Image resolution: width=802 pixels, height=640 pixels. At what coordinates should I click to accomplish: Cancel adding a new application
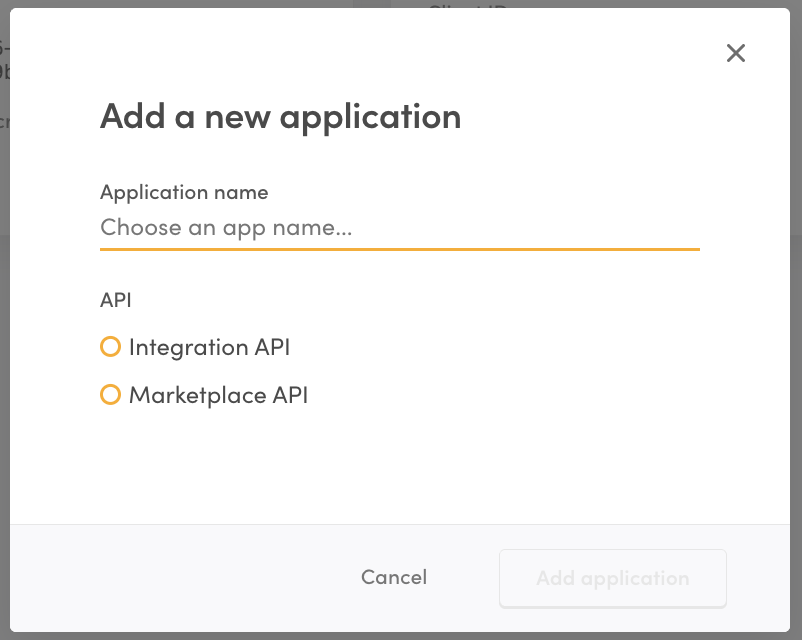(x=393, y=577)
